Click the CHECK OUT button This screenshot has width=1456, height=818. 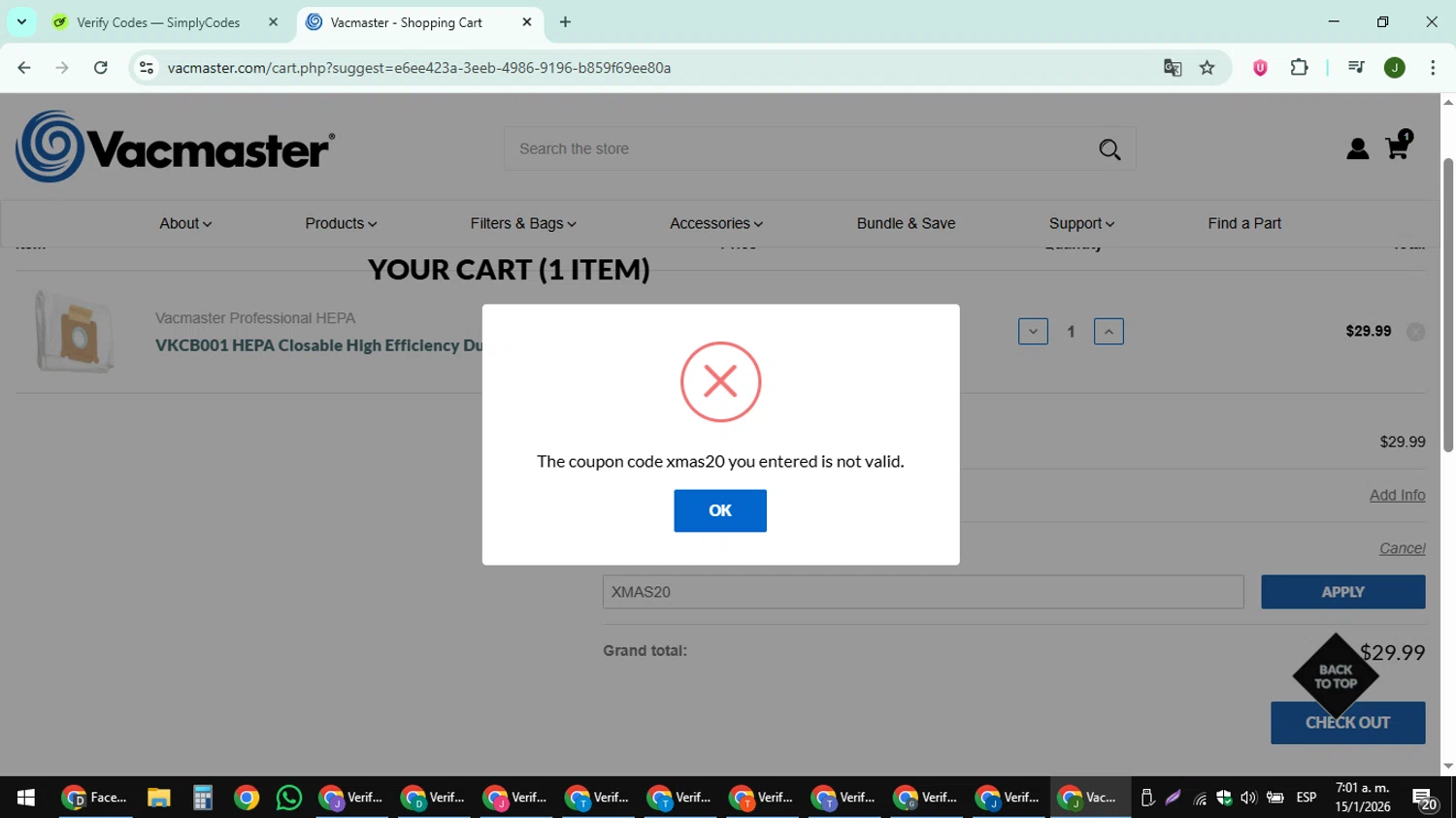(1347, 723)
